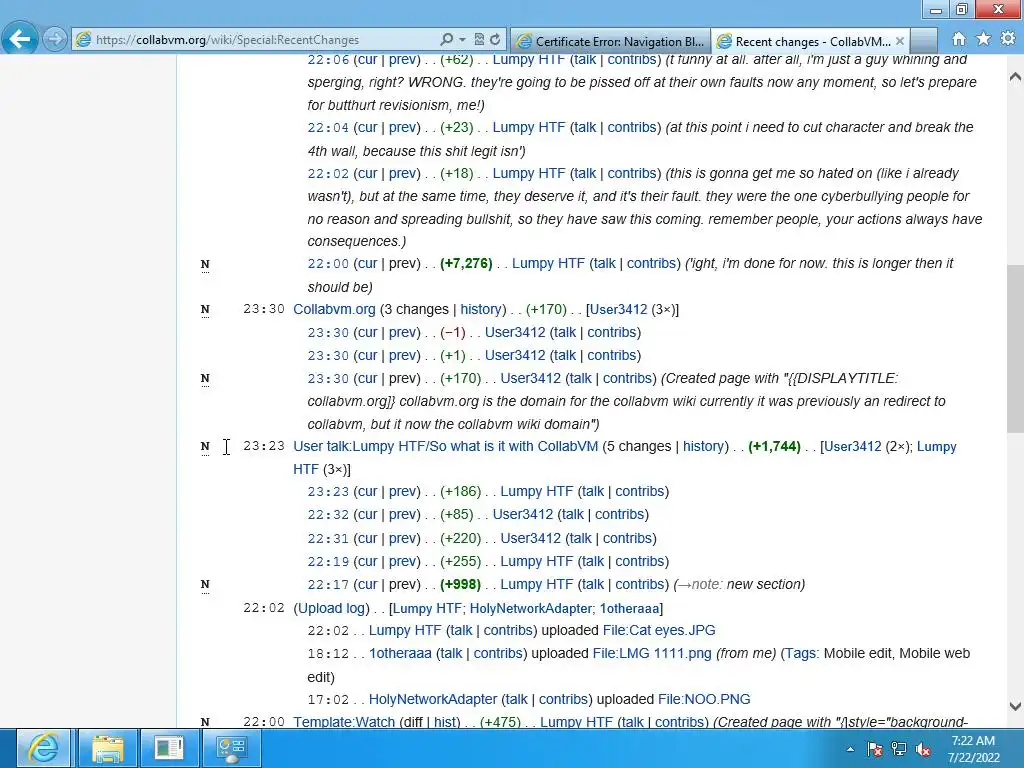
Task: Open File:NOO.PNG link
Action: click(704, 699)
